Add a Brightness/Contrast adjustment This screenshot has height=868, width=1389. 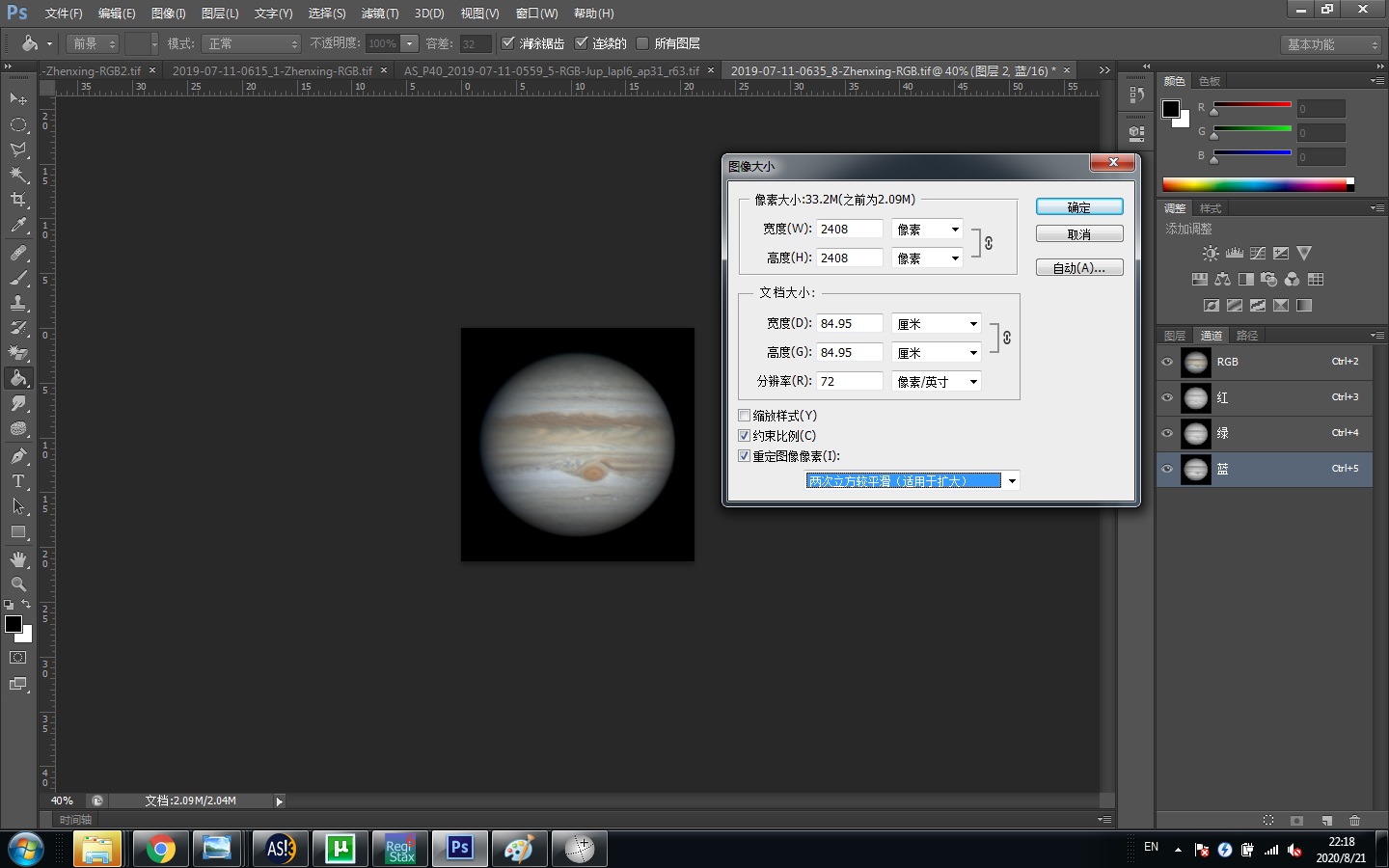click(x=1211, y=254)
